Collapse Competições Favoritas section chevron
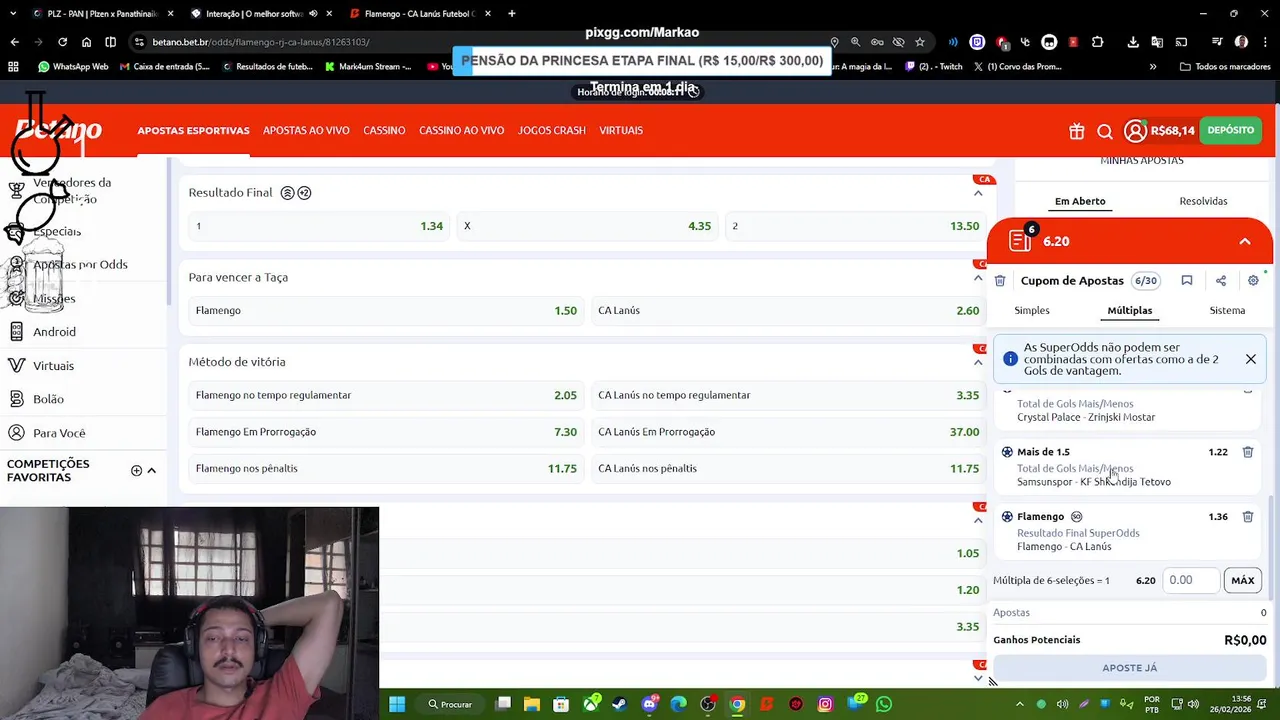 point(151,470)
